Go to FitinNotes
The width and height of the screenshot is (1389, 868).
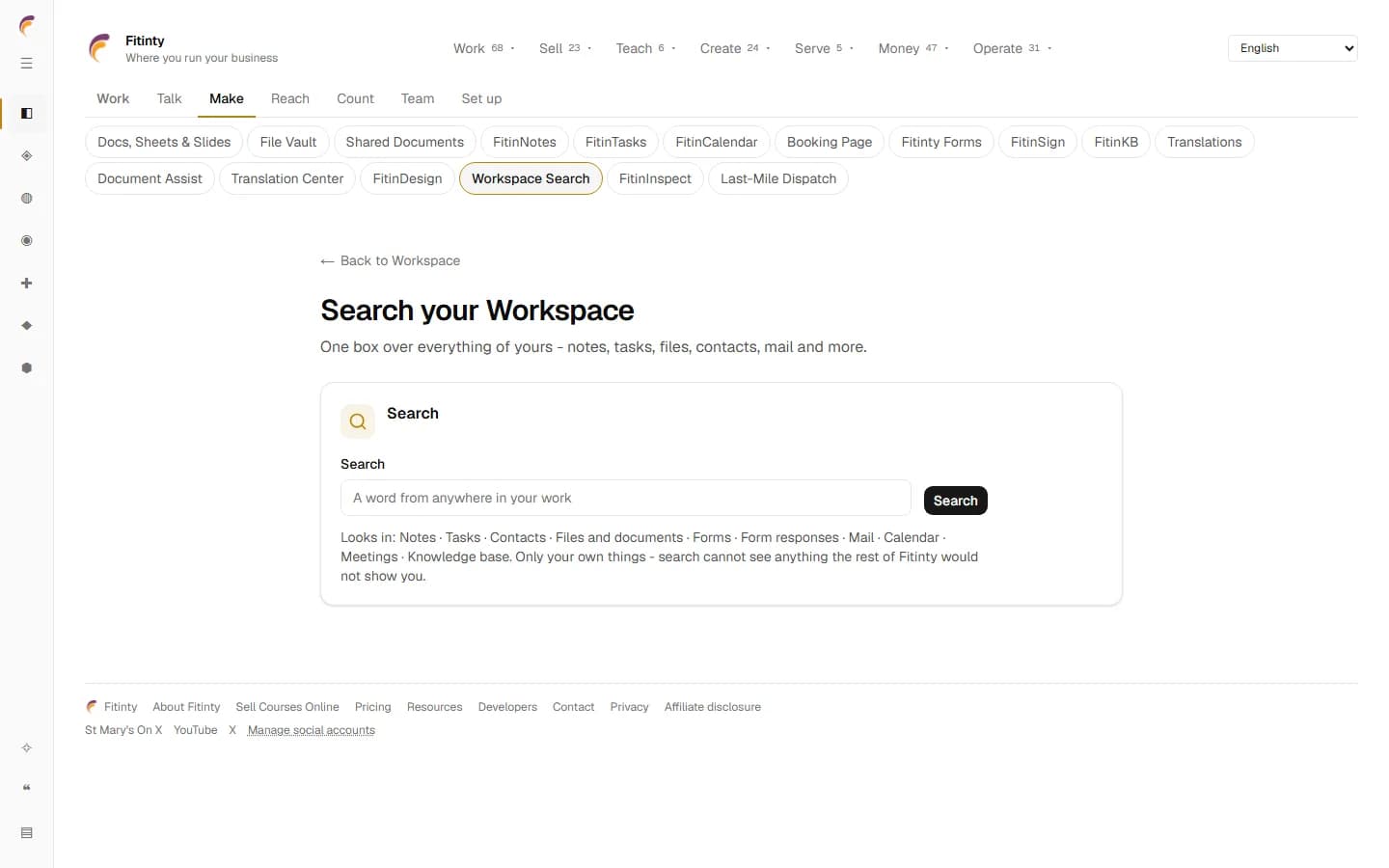[x=525, y=142]
